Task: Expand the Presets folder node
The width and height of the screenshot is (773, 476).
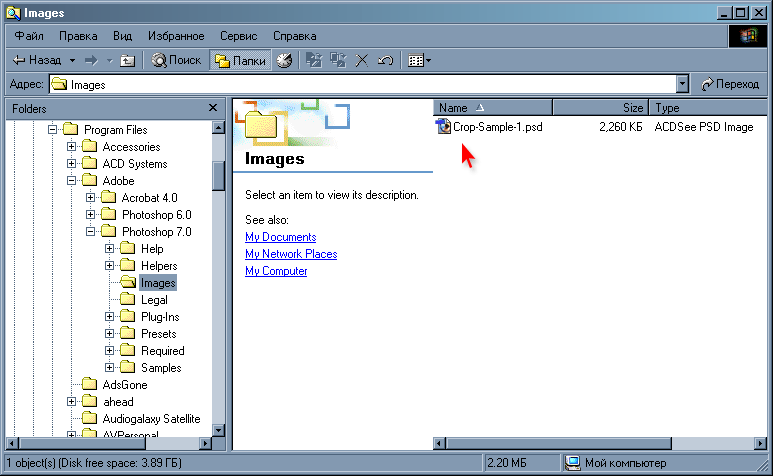Action: (x=109, y=334)
